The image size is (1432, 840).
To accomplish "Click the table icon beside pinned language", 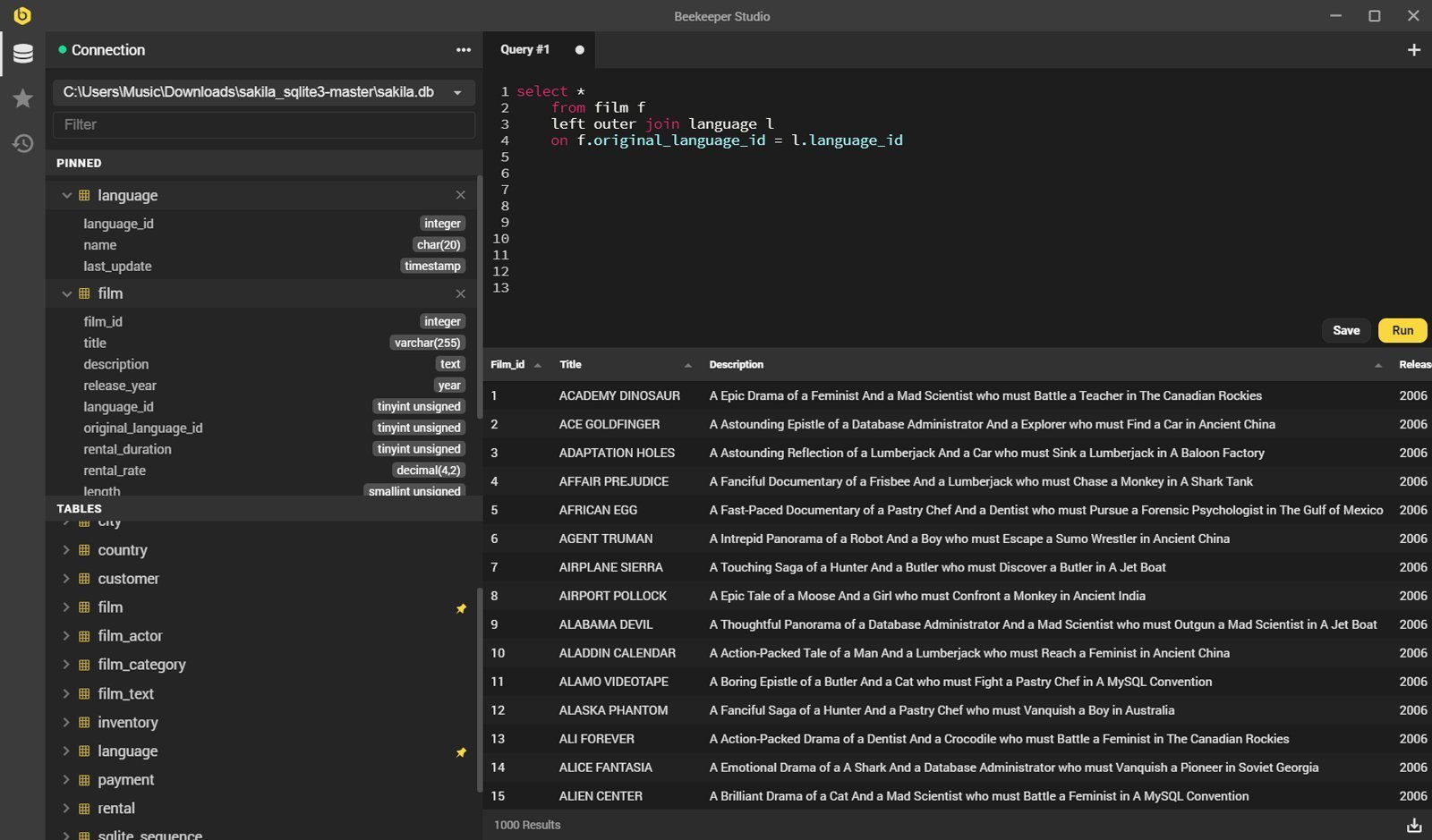I will tap(84, 195).
